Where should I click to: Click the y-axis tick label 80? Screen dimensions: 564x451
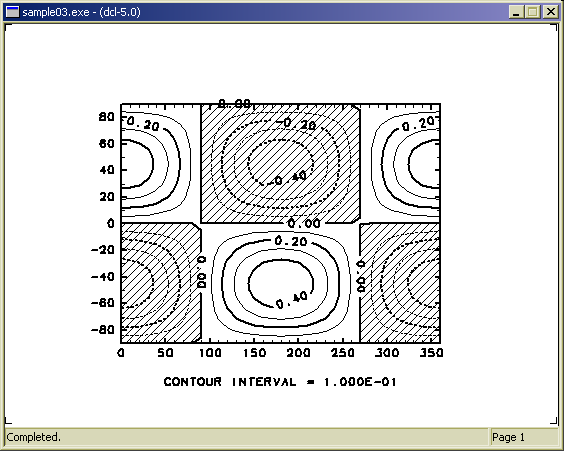click(106, 117)
